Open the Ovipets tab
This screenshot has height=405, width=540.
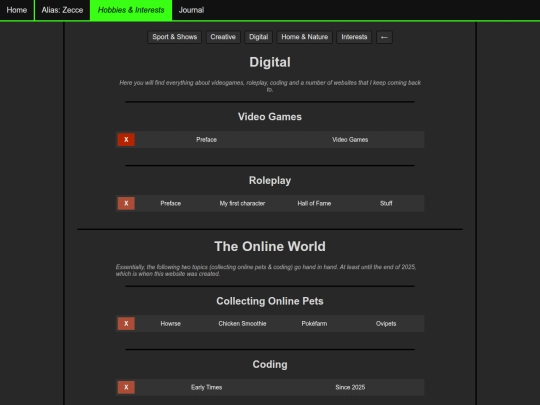pos(386,323)
